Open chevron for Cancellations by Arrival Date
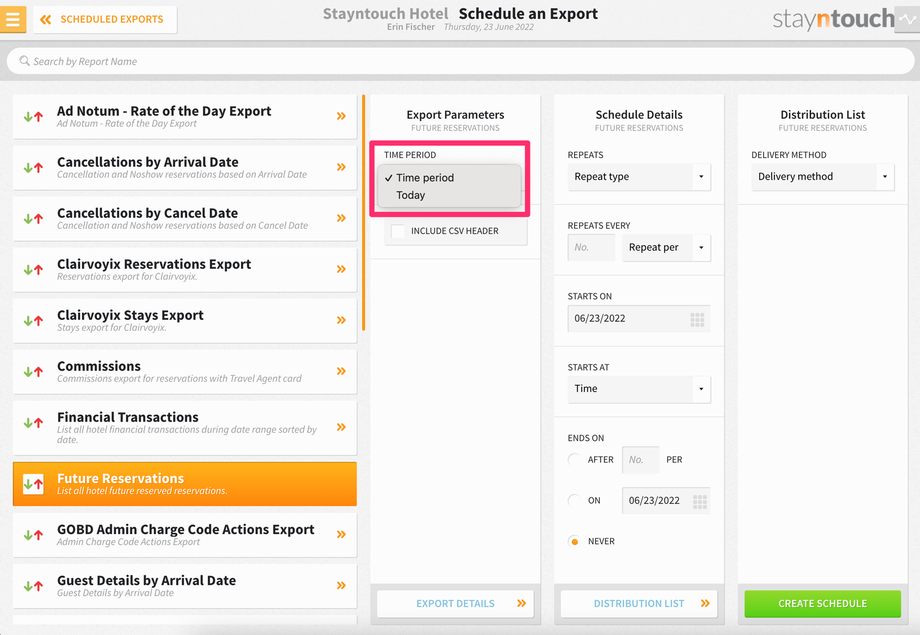This screenshot has height=635, width=920. pos(341,167)
